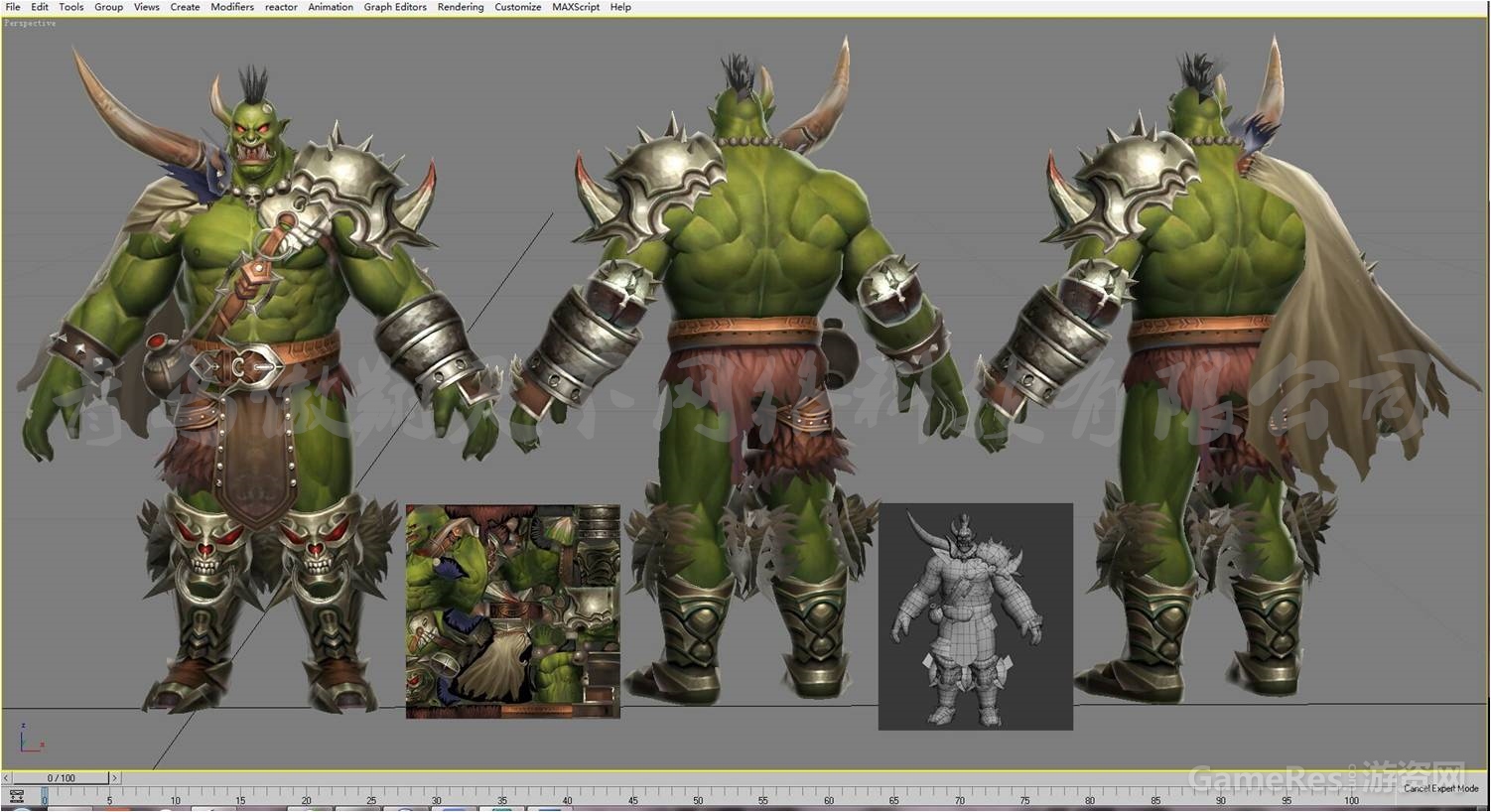Open the Rendering menu
Image resolution: width=1491 pixels, height=812 pixels.
(461, 7)
